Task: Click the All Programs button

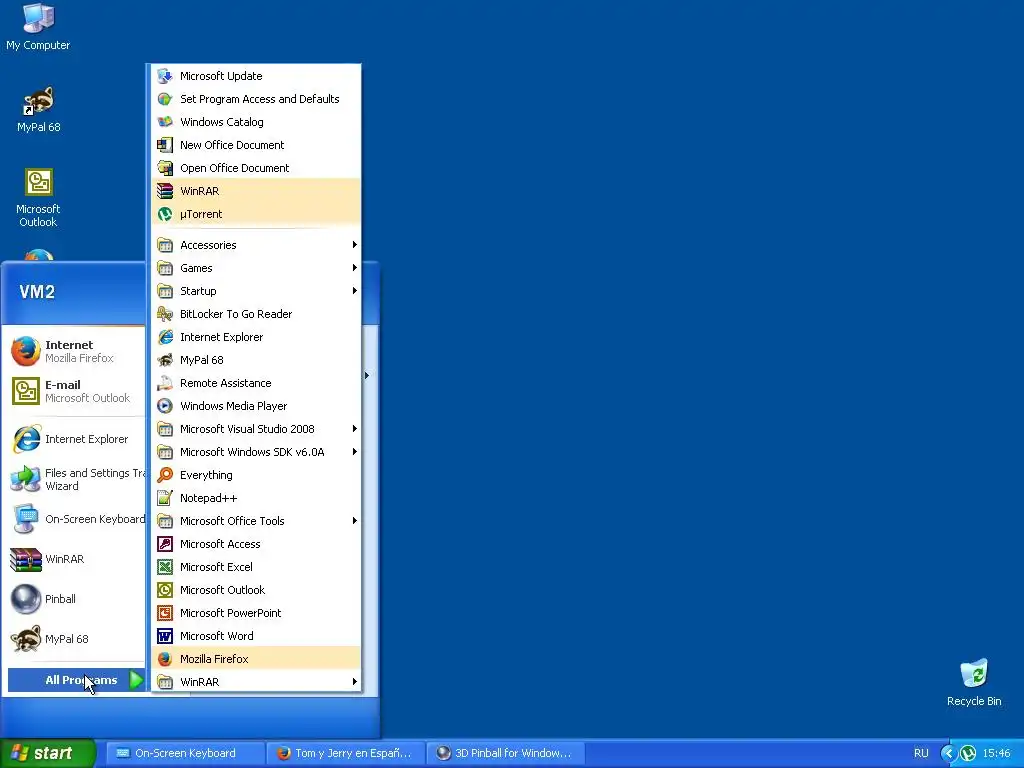Action: (x=76, y=680)
